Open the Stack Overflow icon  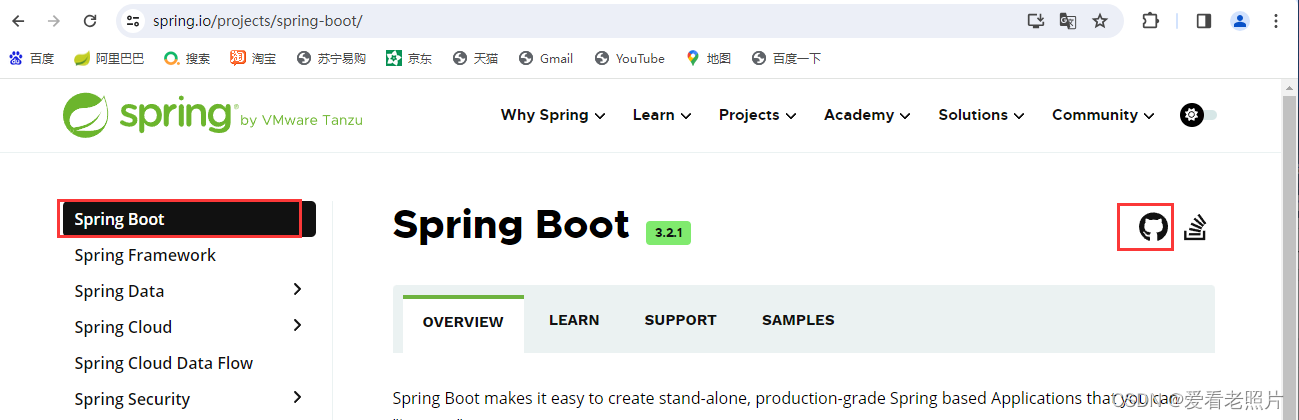point(1195,228)
